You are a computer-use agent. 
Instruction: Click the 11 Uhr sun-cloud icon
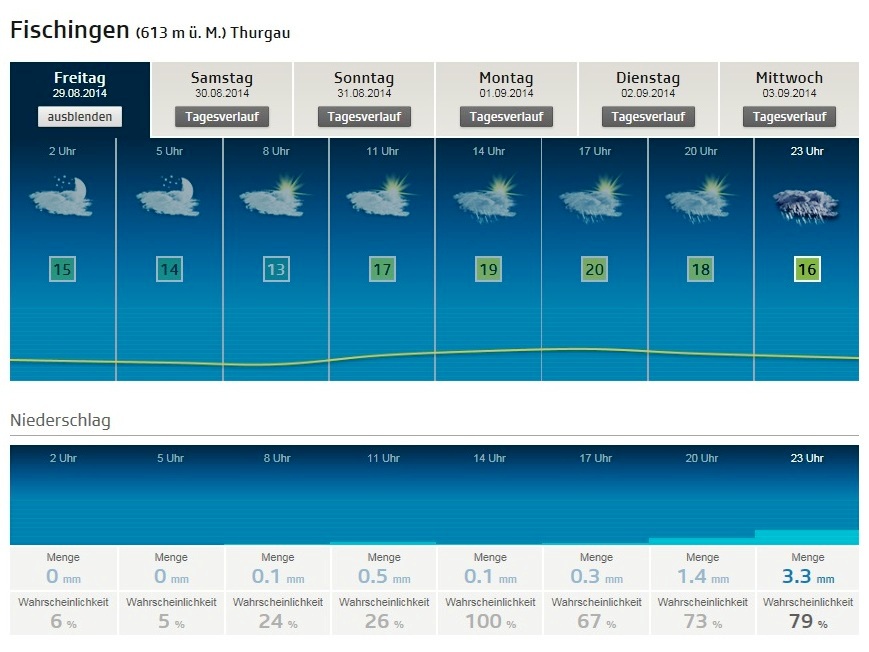point(380,196)
